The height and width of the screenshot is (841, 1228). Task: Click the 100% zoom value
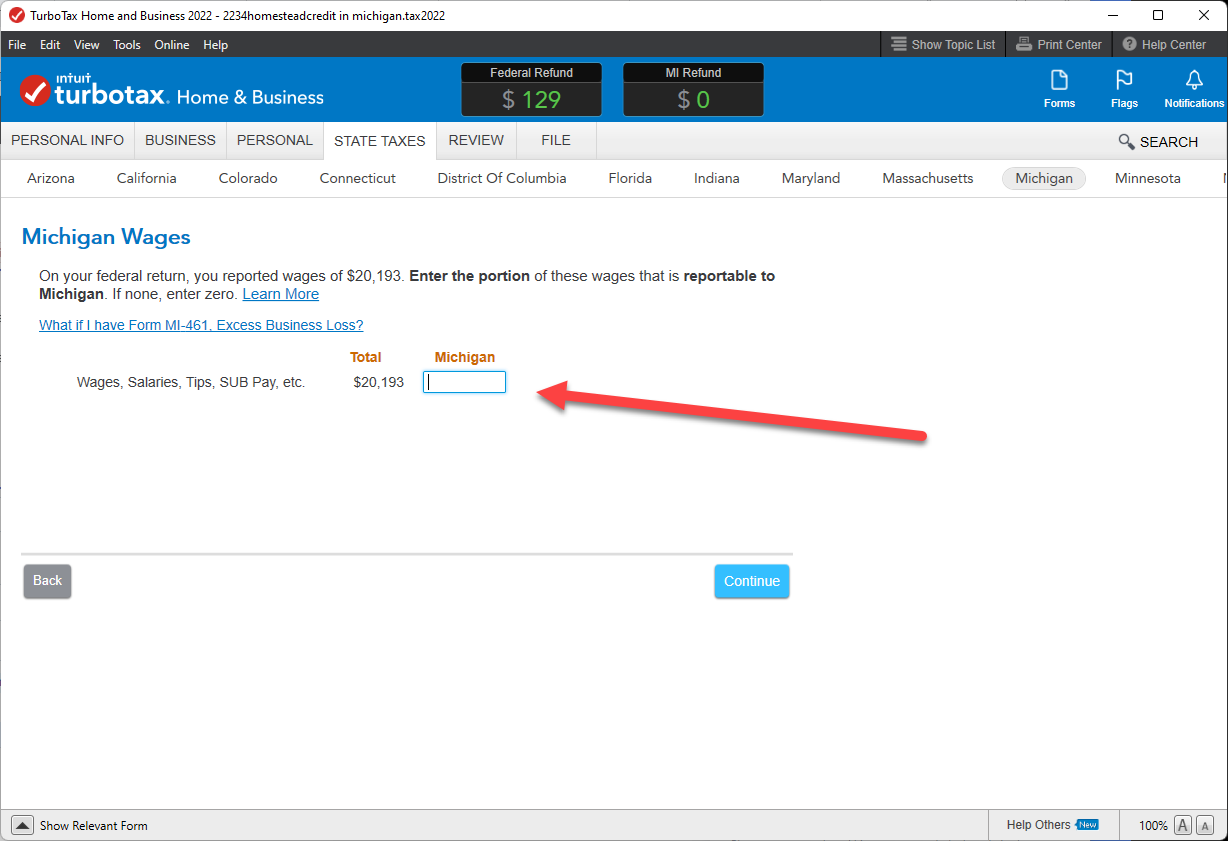(x=1153, y=826)
